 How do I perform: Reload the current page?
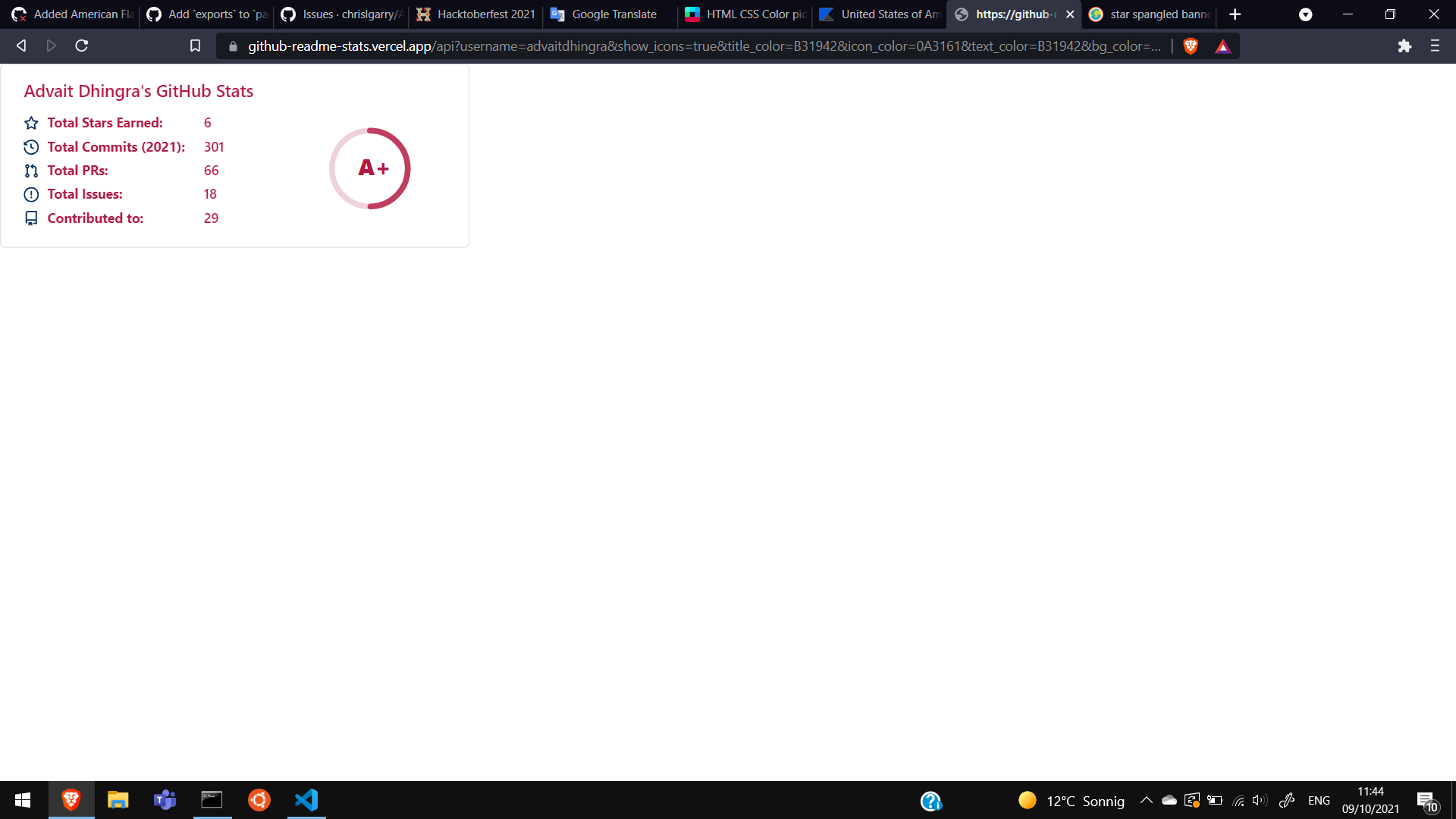[x=82, y=46]
